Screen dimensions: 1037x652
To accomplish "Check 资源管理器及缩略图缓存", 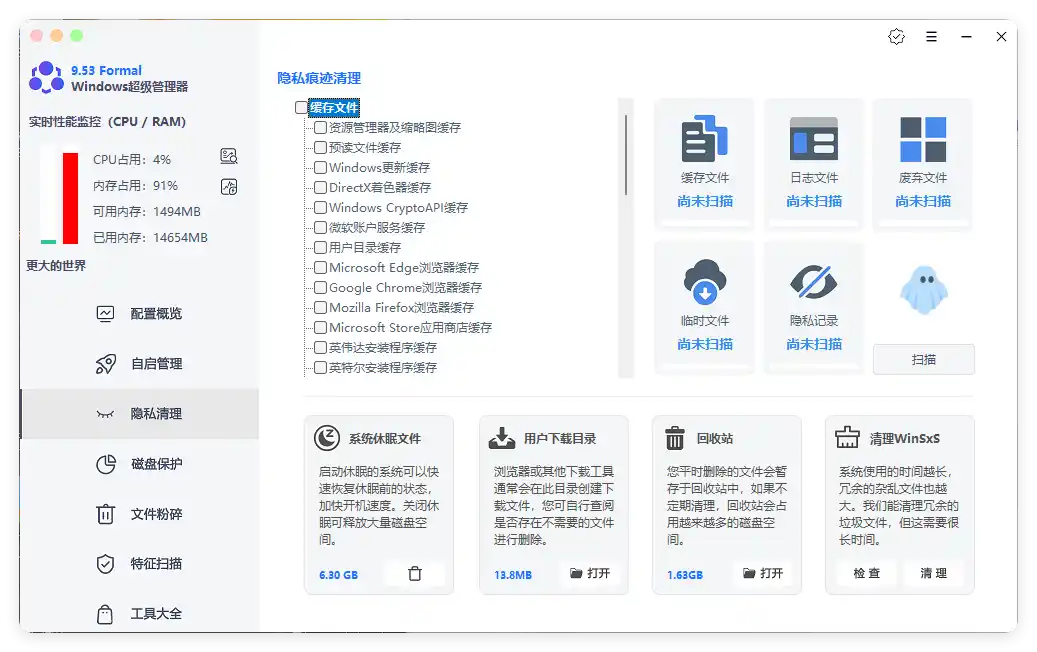I will [320, 127].
